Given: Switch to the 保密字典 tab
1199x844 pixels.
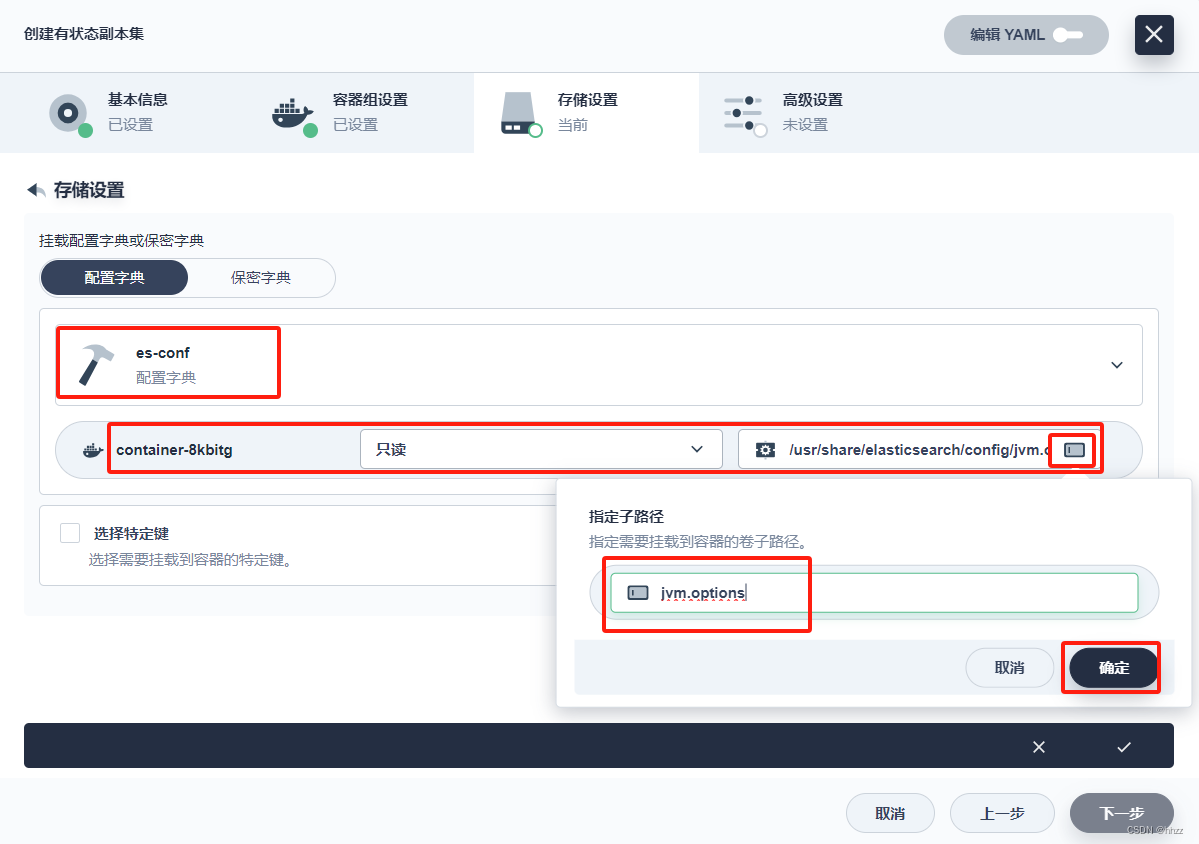Looking at the screenshot, I should pyautogui.click(x=262, y=277).
